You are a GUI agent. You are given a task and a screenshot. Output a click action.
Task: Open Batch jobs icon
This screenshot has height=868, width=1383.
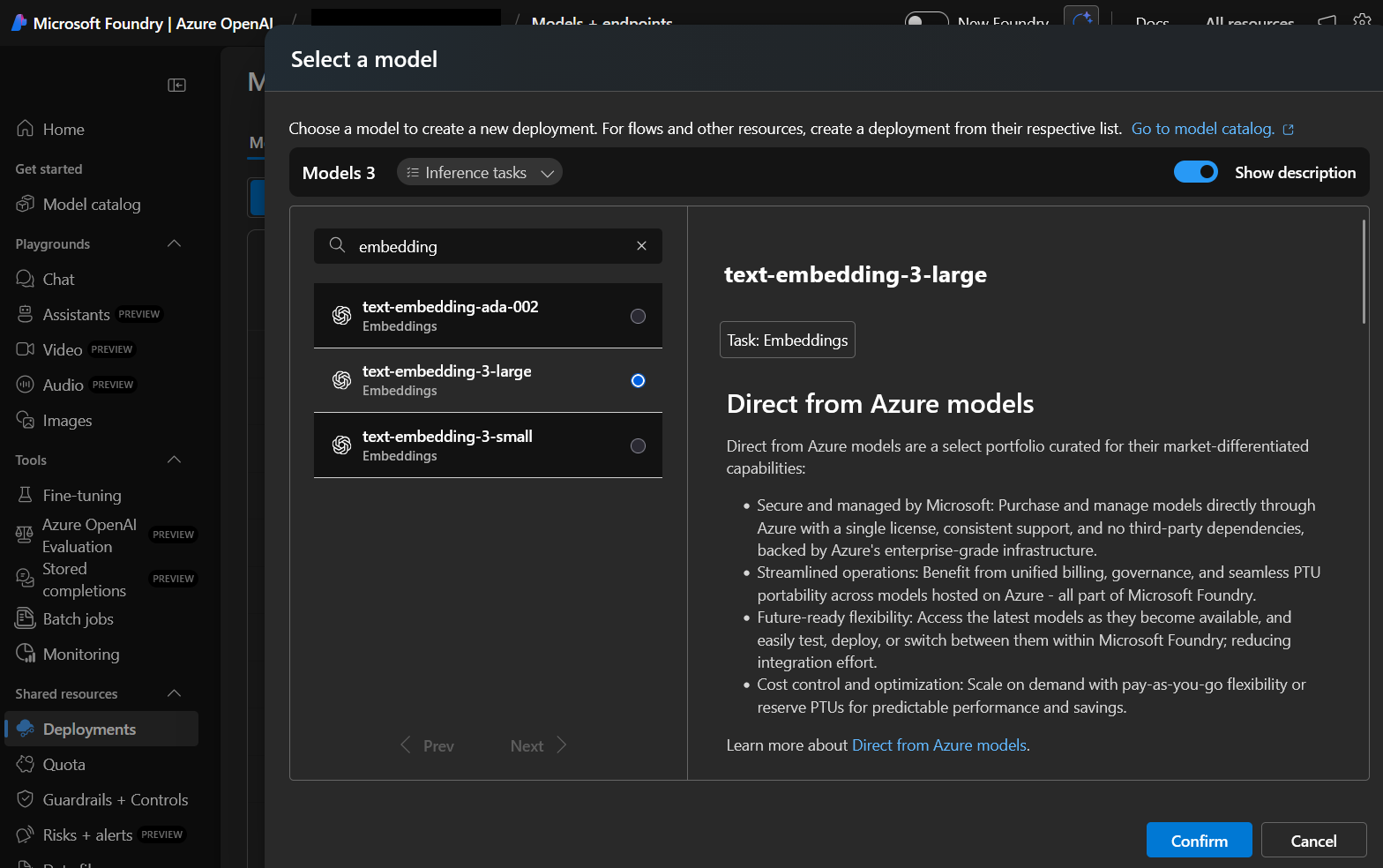point(26,618)
